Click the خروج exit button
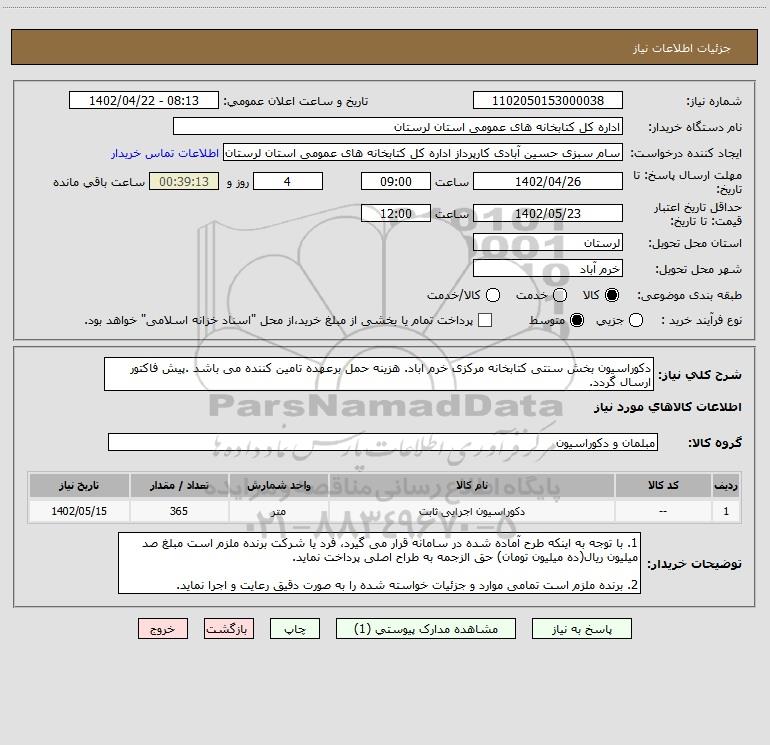The height and width of the screenshot is (745, 770). pos(163,629)
